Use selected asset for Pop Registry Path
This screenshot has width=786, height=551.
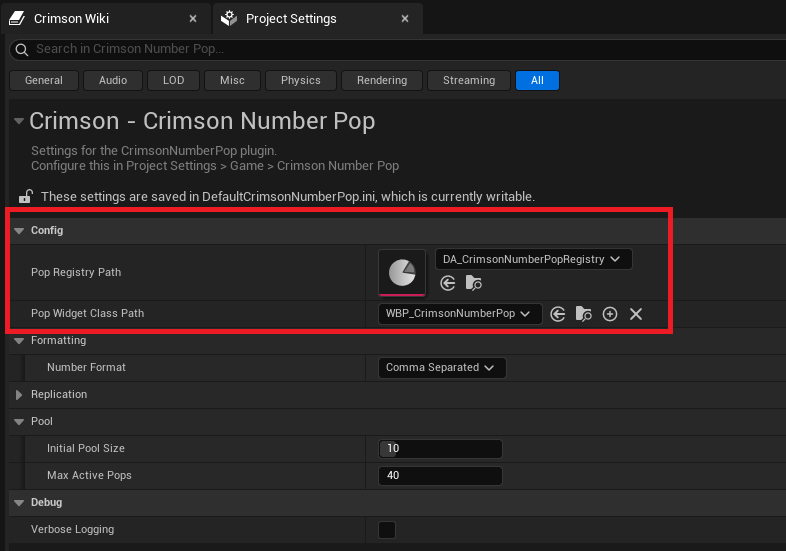(x=448, y=283)
